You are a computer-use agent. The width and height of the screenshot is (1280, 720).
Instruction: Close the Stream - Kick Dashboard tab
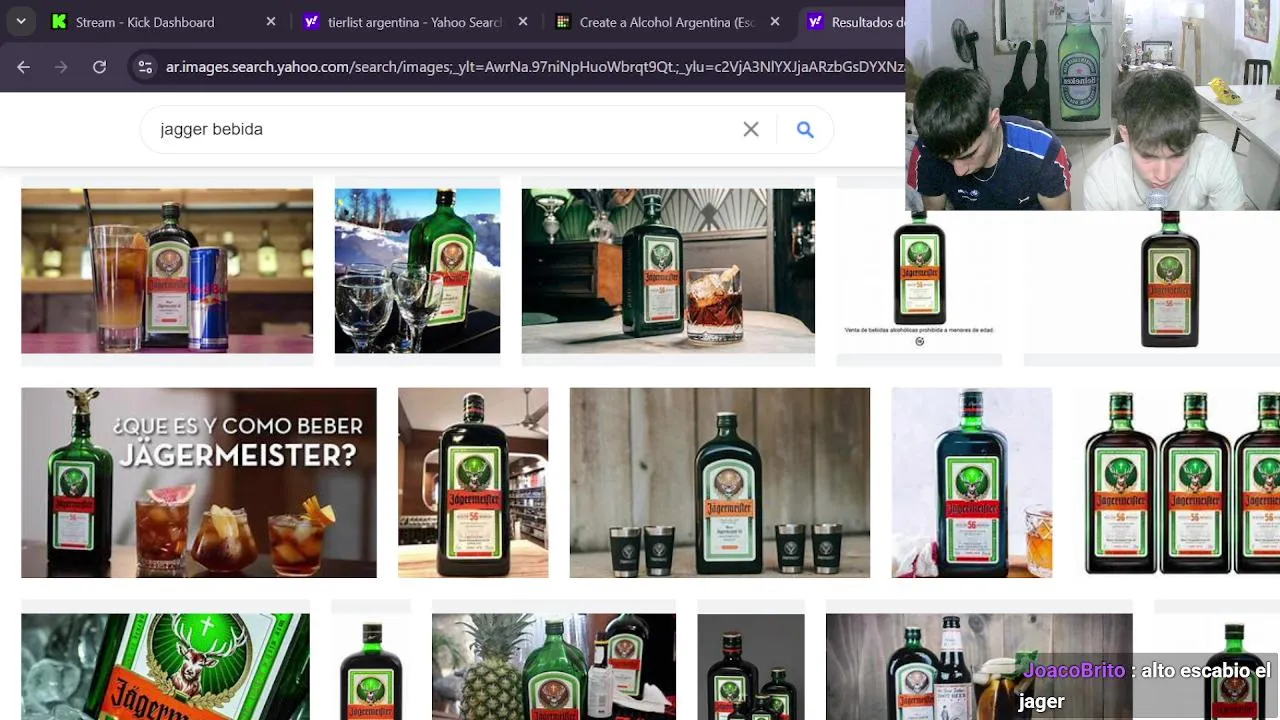pyautogui.click(x=270, y=21)
